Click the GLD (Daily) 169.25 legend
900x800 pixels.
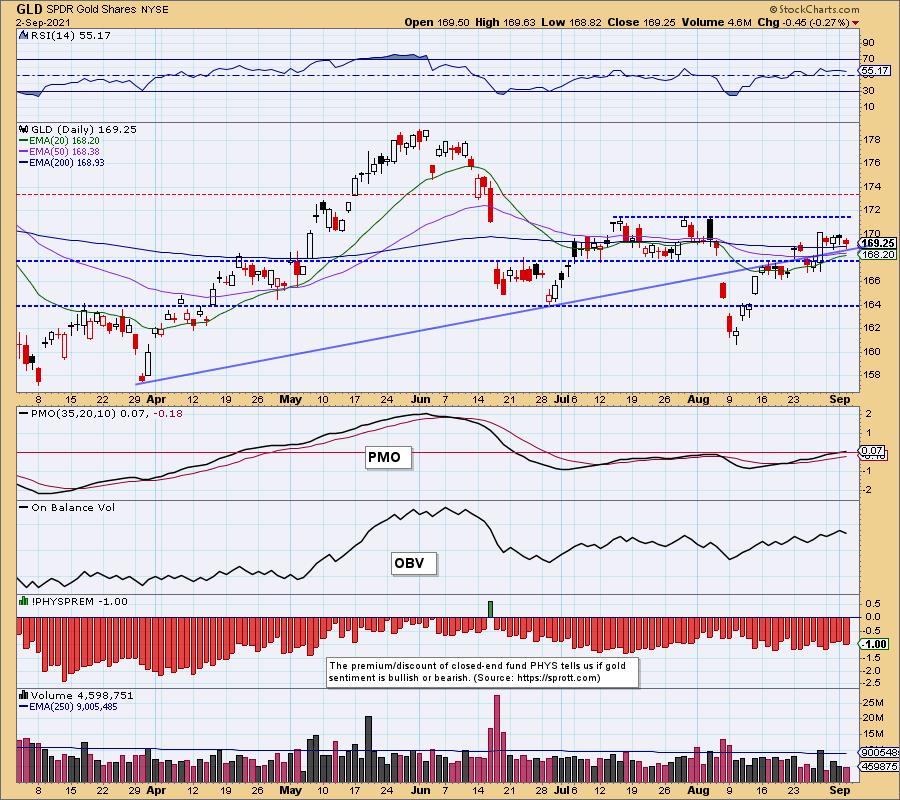84,130
